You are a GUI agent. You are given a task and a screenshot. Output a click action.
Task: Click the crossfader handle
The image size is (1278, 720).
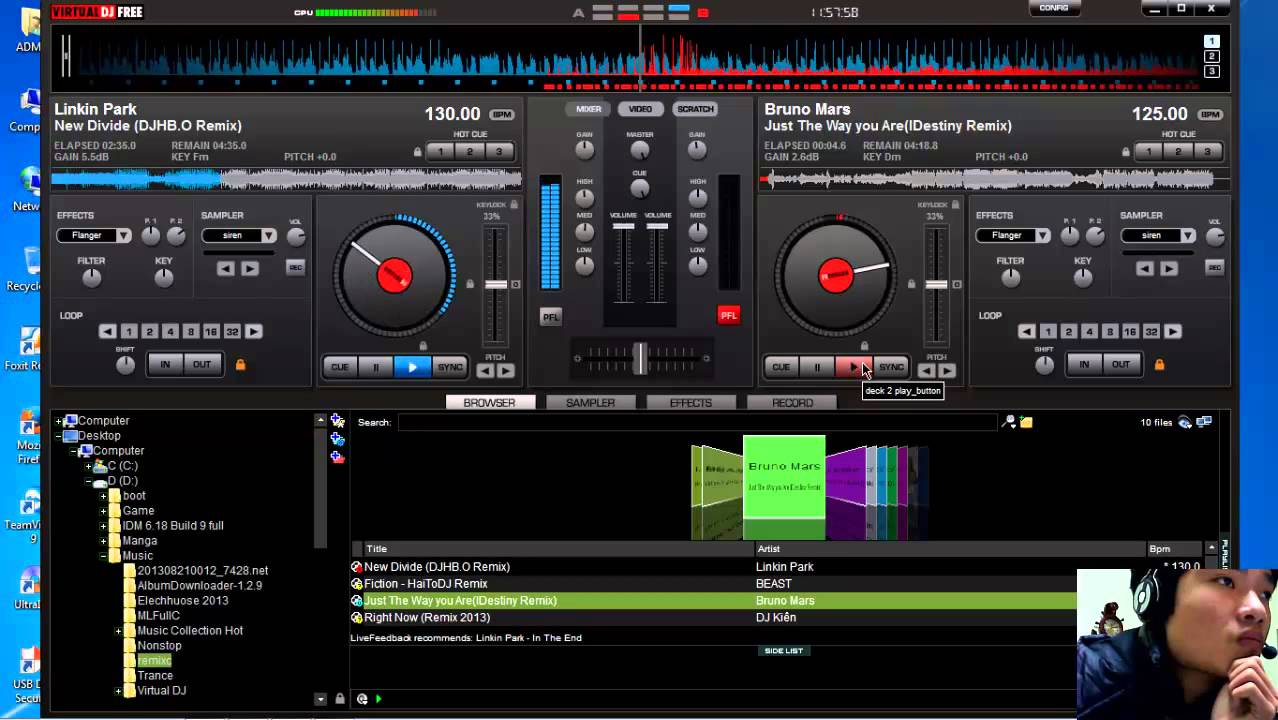(639, 358)
